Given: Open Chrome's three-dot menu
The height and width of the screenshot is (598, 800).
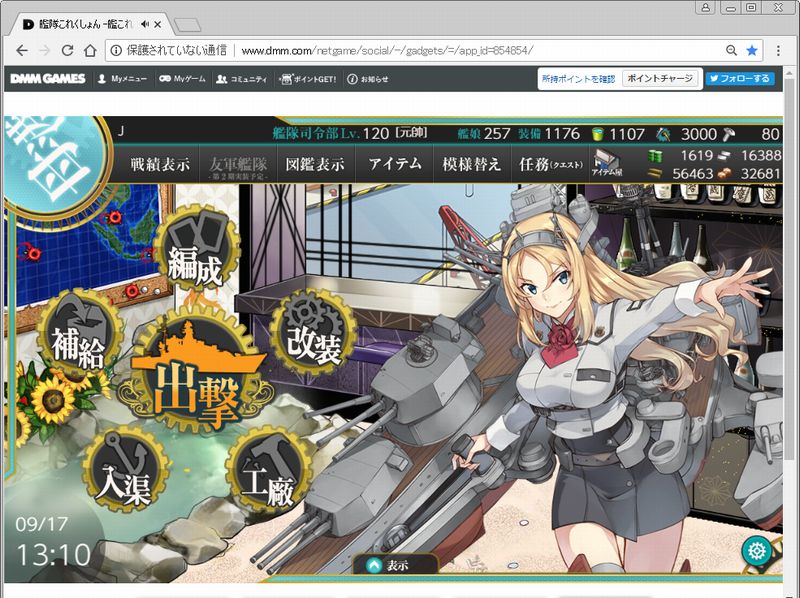Looking at the screenshot, I should coord(778,50).
